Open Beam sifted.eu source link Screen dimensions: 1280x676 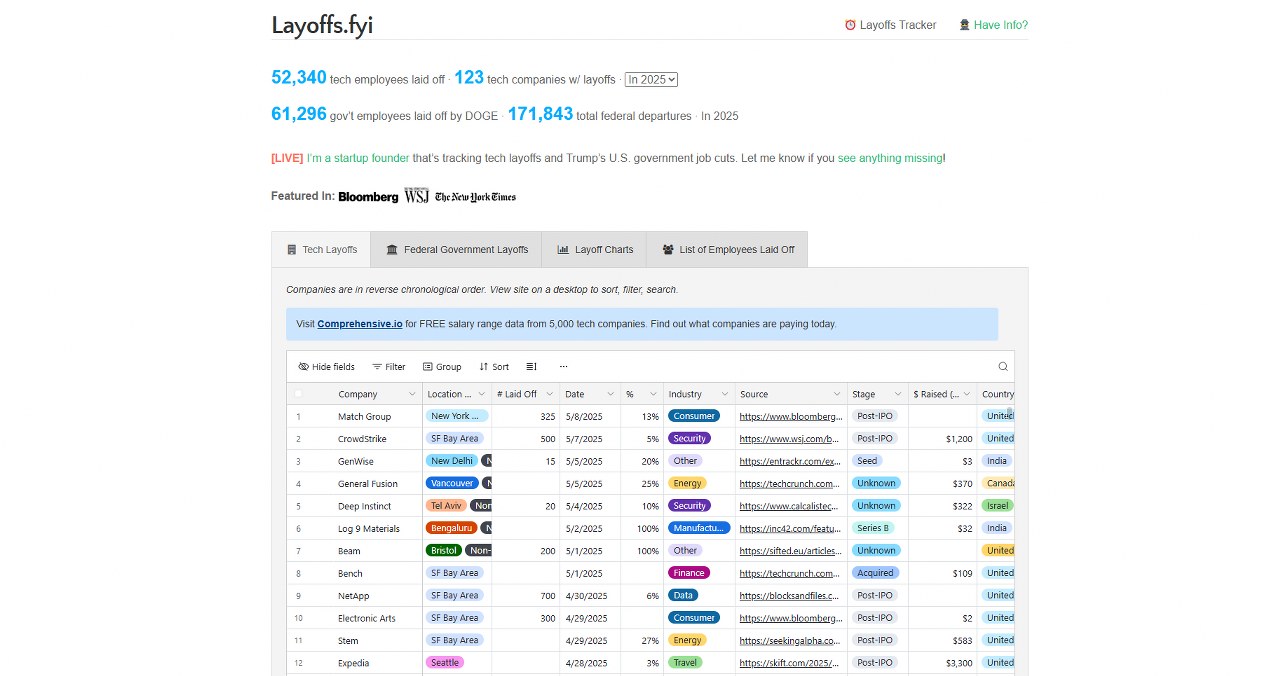[790, 551]
